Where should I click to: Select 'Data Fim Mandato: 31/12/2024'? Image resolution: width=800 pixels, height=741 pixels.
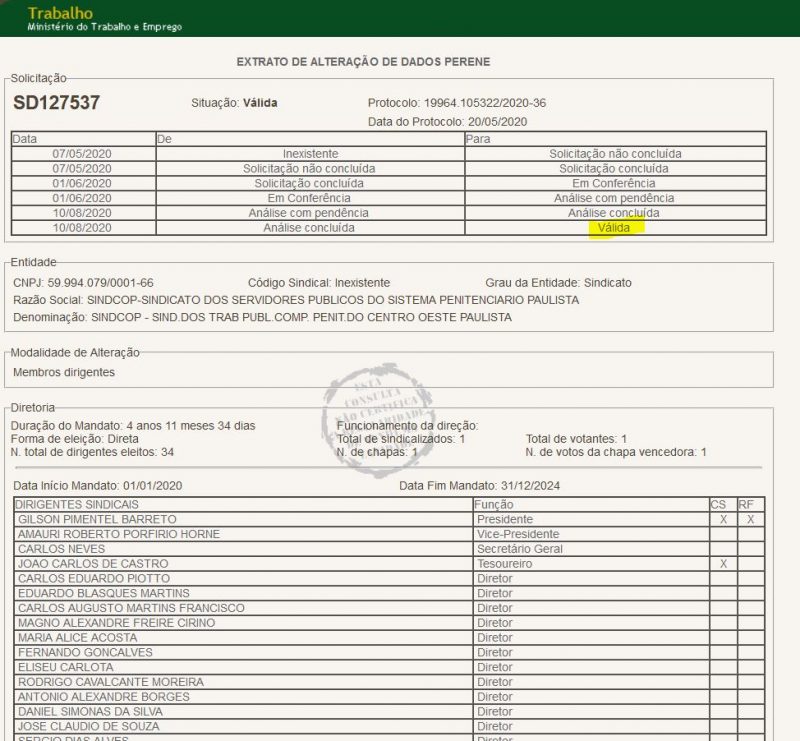480,486
